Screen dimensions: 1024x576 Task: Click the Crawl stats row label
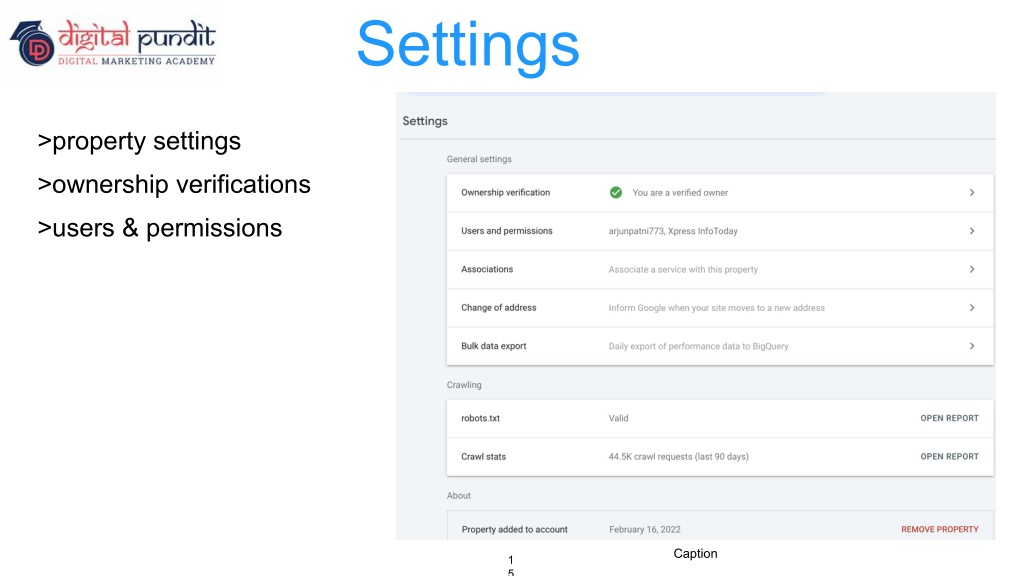(483, 457)
